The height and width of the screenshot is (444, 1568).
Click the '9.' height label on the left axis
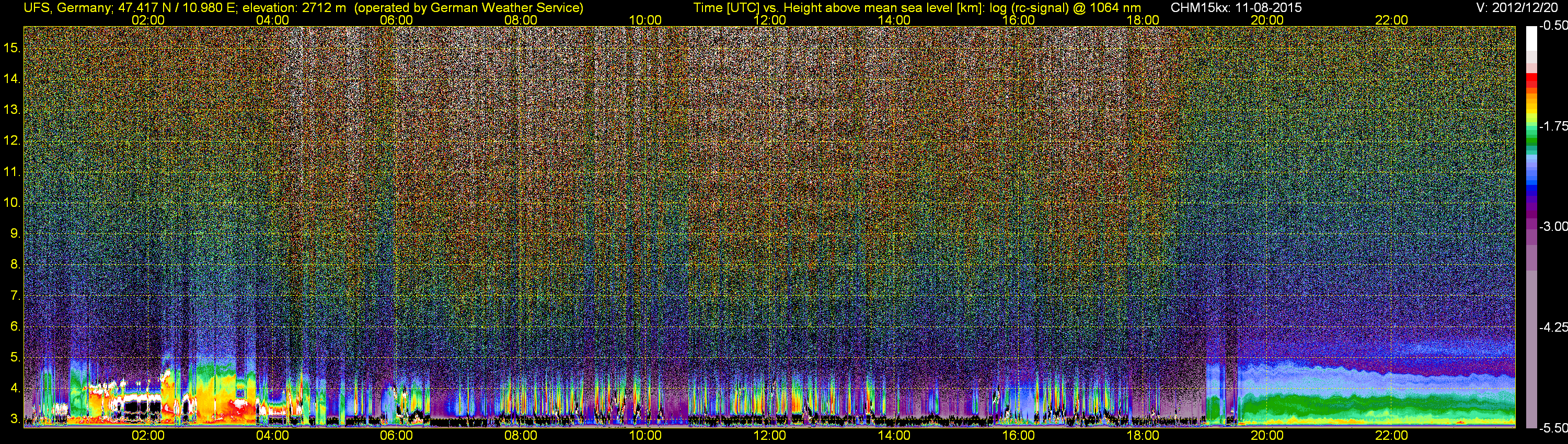15,233
